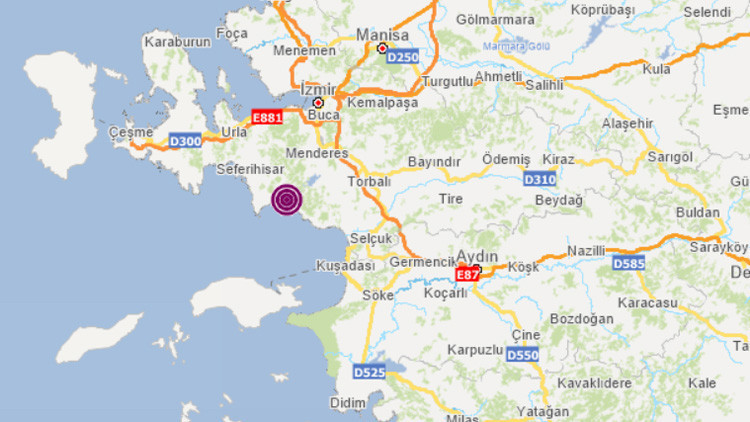Click the blue D525 highway badge
The width and height of the screenshot is (750, 422).
(x=369, y=372)
